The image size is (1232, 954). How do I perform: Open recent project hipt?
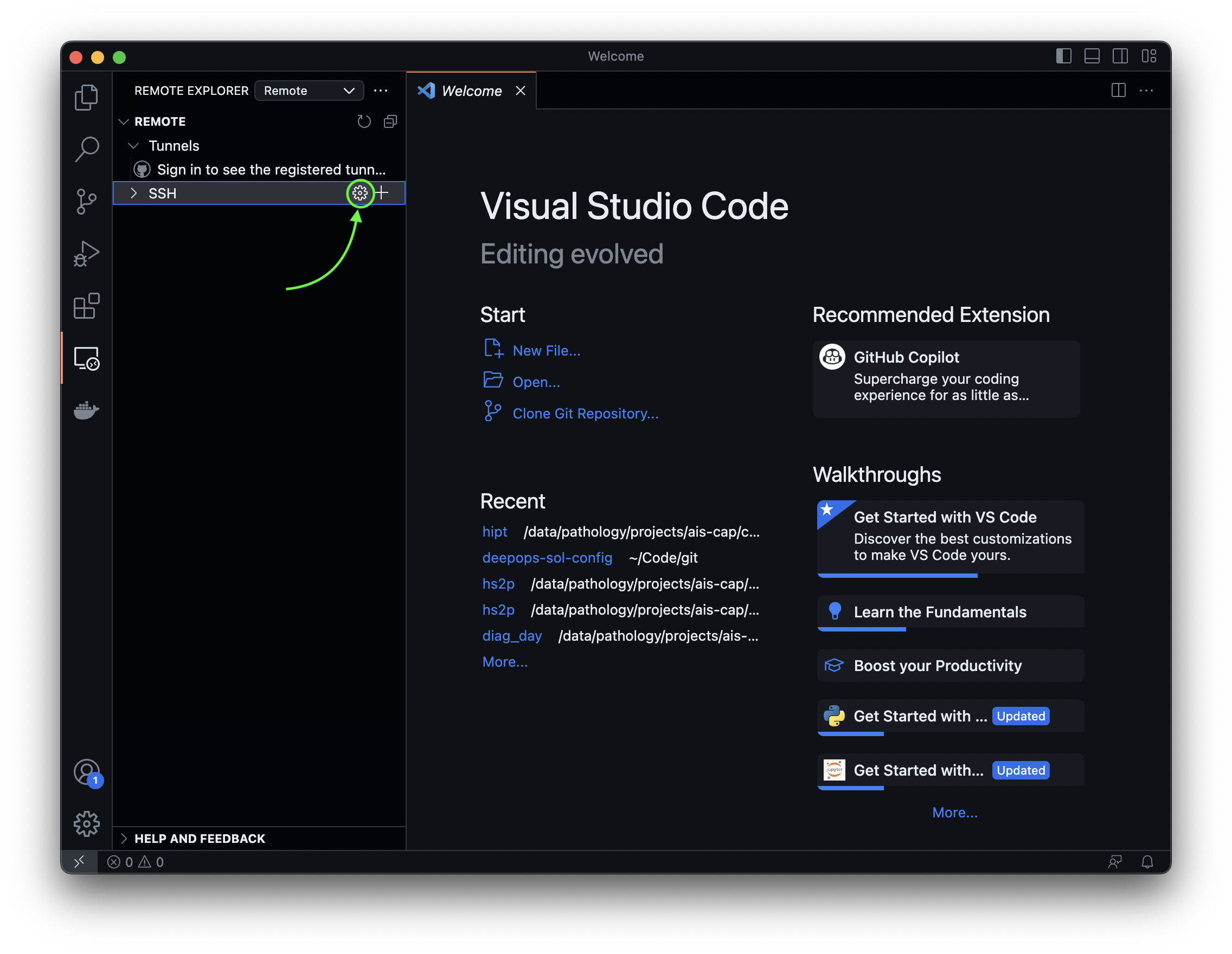(x=495, y=532)
